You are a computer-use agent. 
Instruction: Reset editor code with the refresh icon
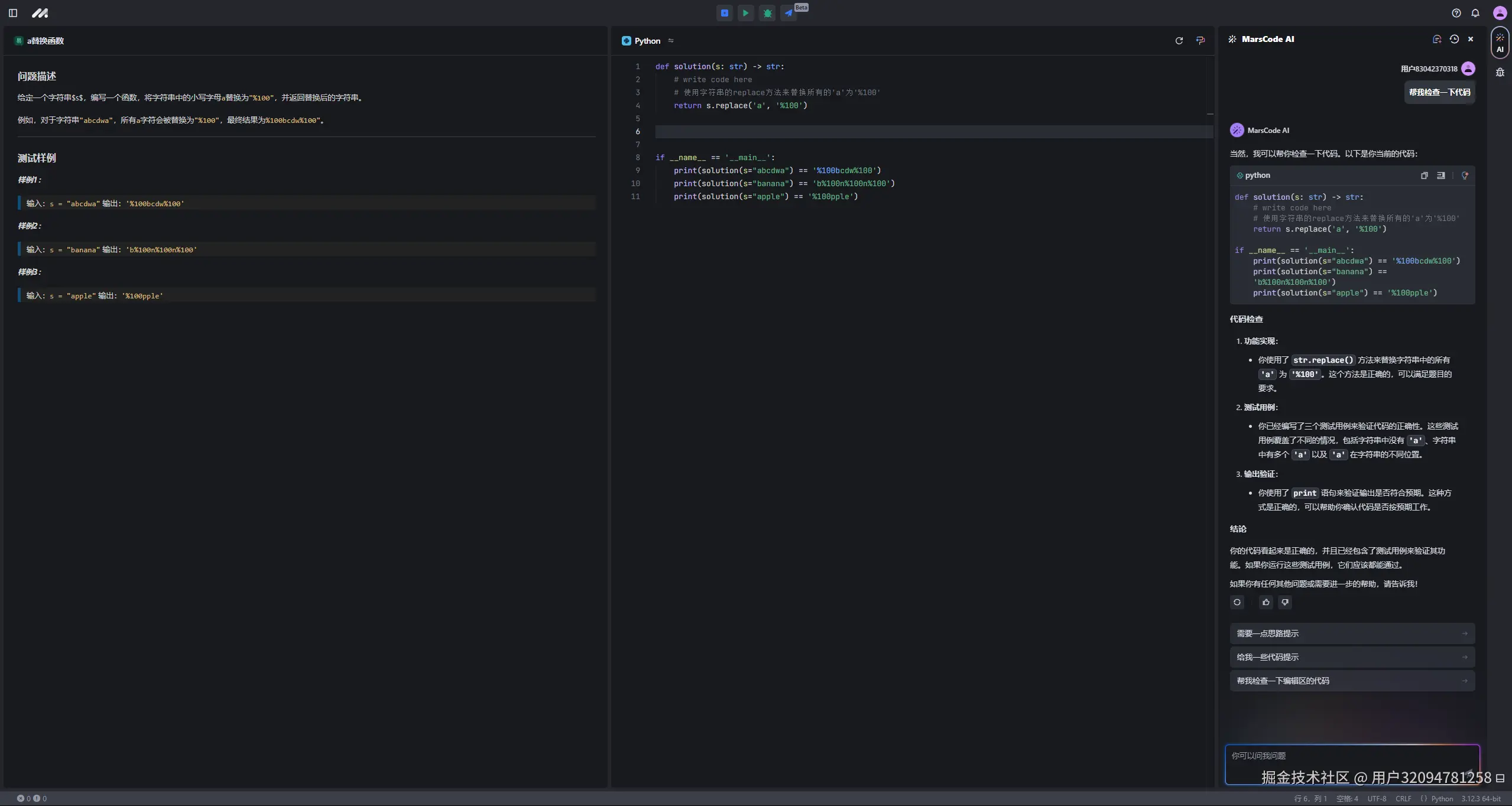(1179, 41)
